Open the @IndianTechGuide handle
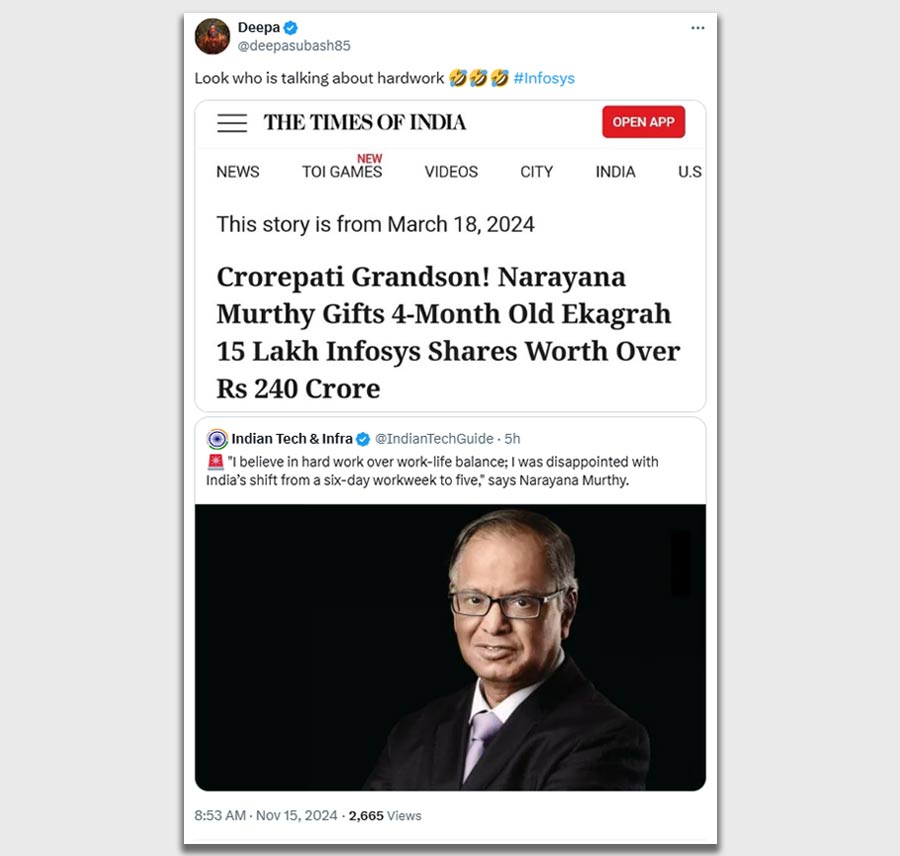 coord(434,439)
